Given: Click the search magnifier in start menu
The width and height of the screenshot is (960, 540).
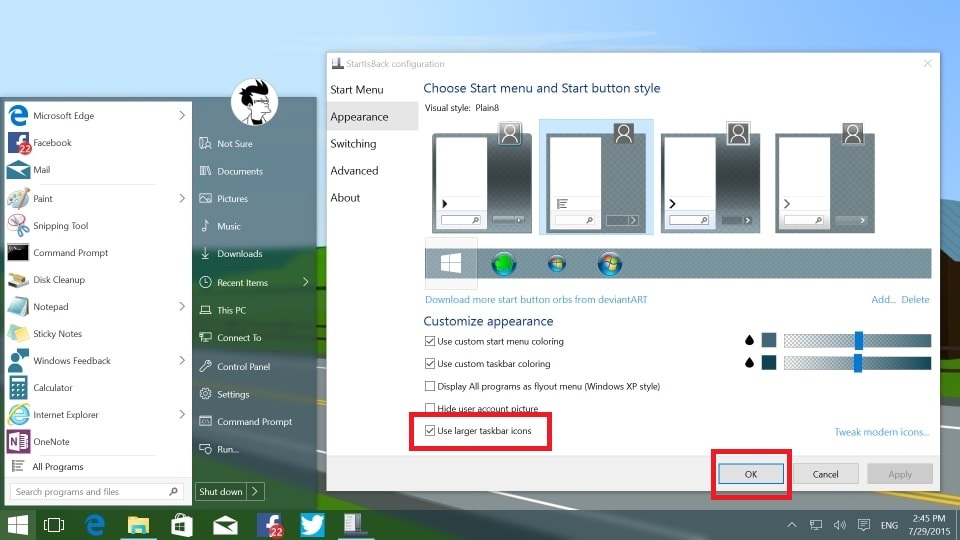Looking at the screenshot, I should (173, 491).
